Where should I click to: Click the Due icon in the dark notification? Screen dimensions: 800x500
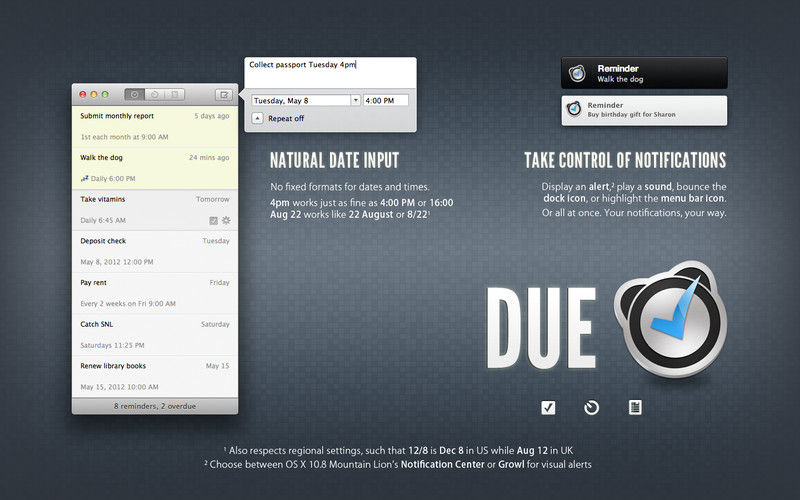point(577,73)
